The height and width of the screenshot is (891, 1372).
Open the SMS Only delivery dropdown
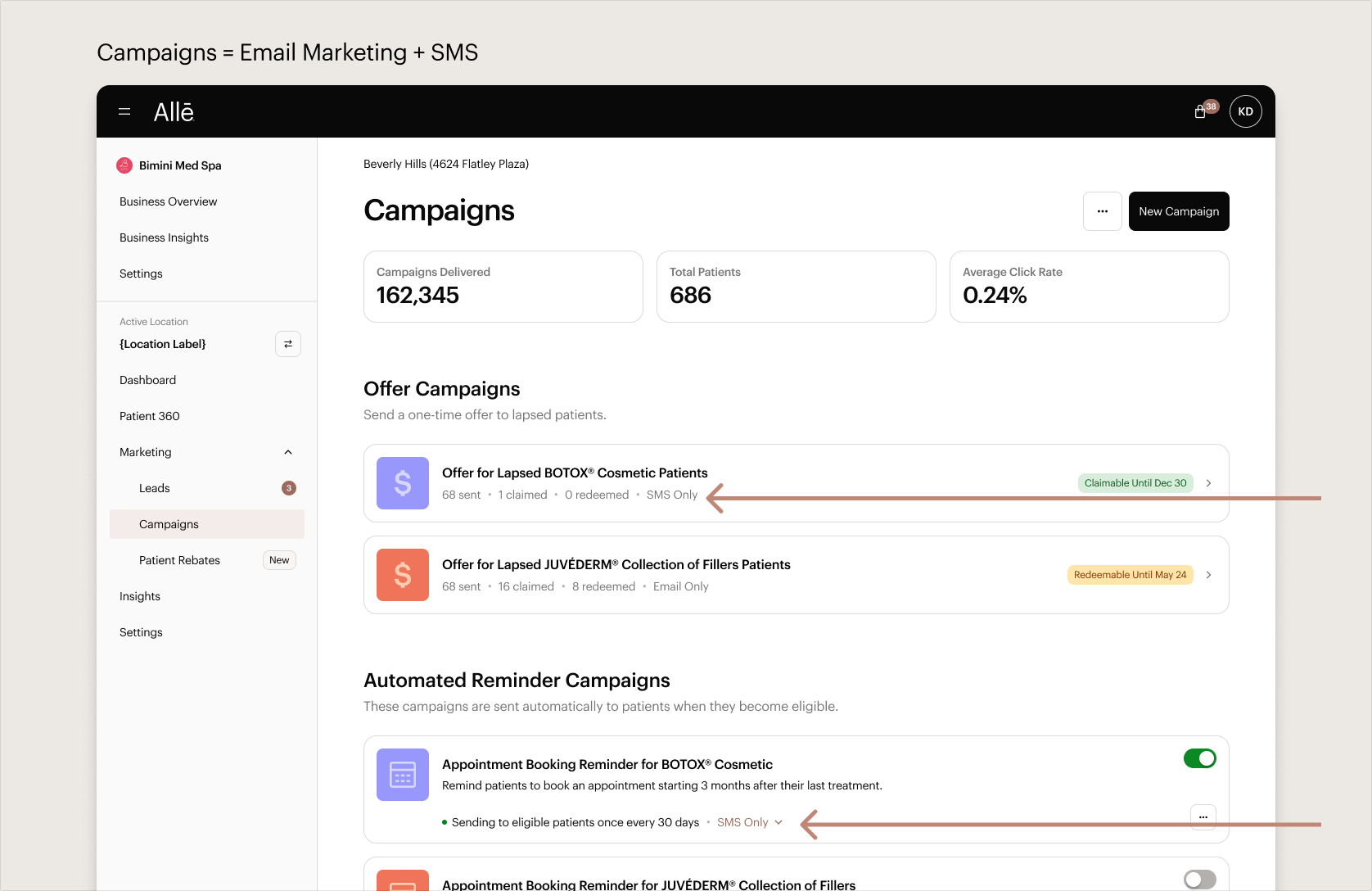(x=749, y=822)
